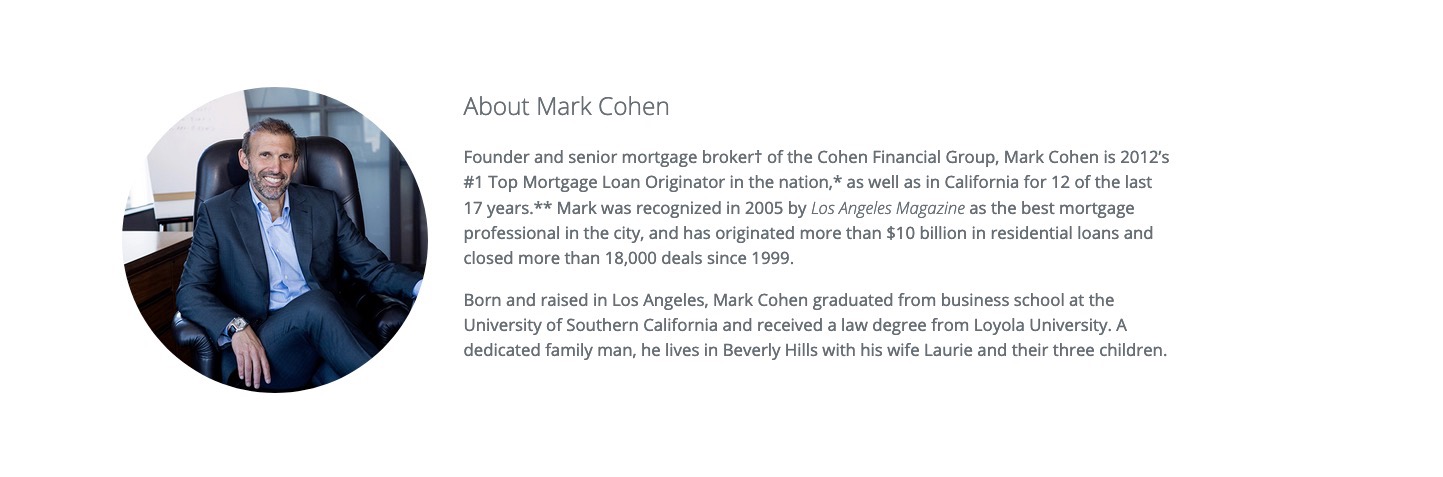Click the double asterisk after "17 years."

543,207
